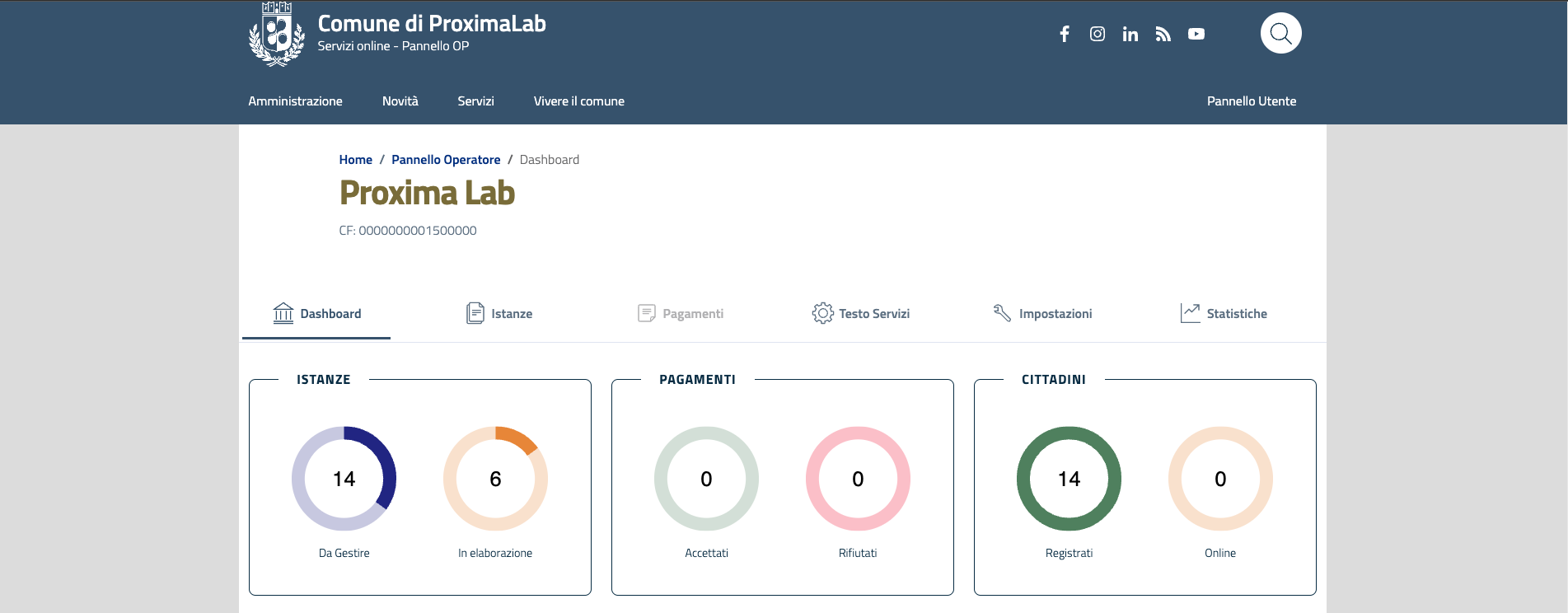Click Vivere il comune in navigation
The height and width of the screenshot is (613, 1568).
[578, 101]
